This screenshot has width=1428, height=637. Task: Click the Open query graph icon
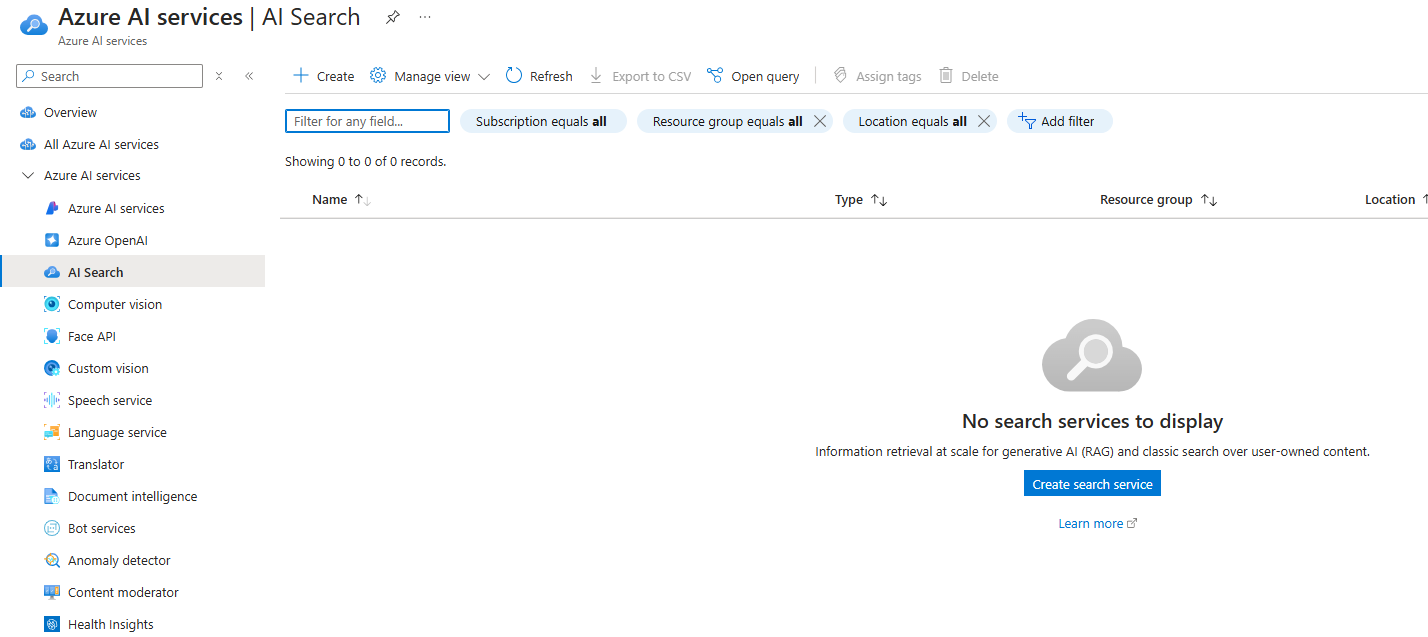coord(715,76)
